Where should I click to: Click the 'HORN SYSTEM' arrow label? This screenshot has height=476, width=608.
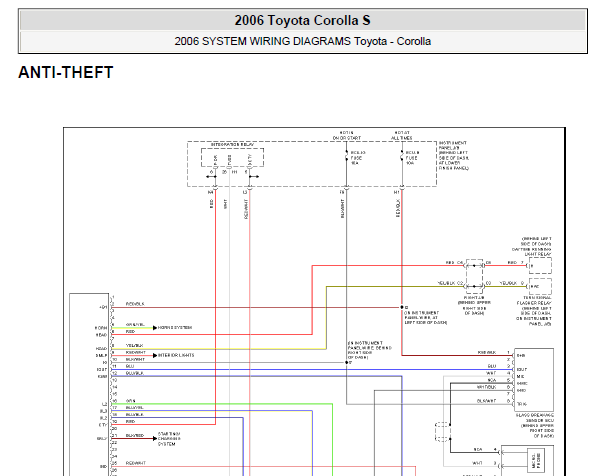click(175, 328)
